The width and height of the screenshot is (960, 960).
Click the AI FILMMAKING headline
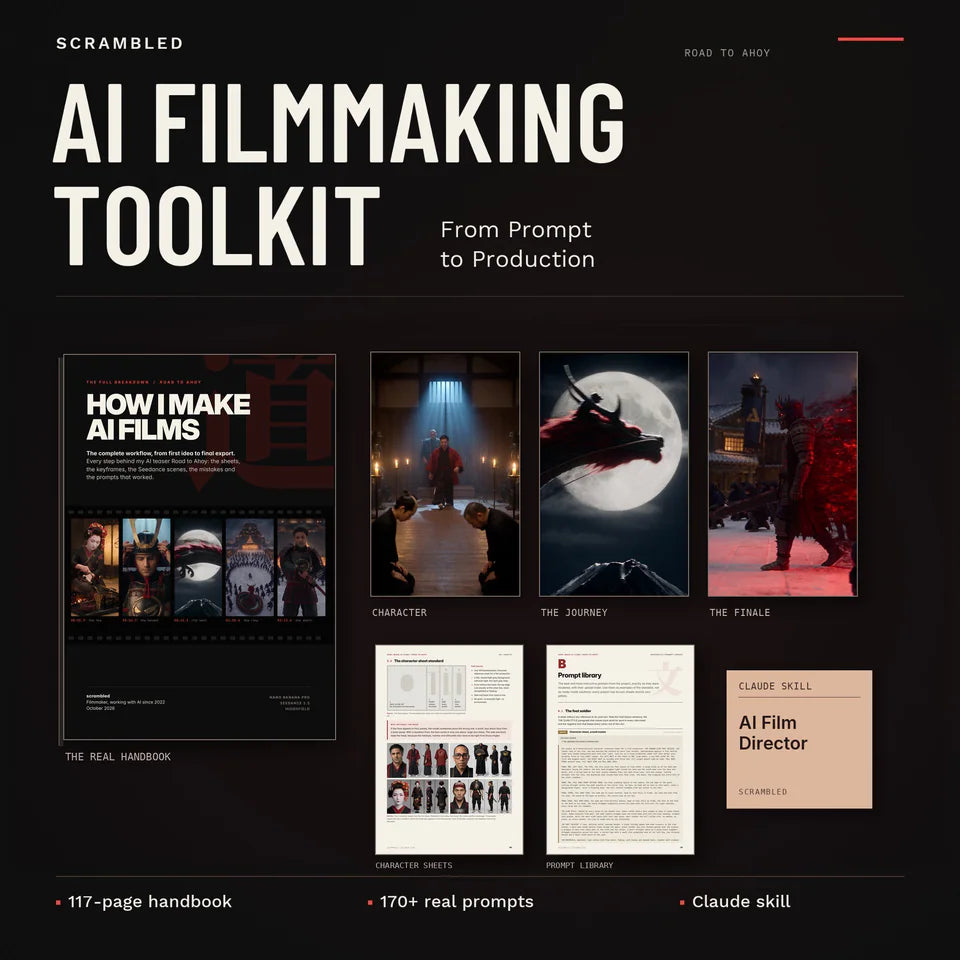pyautogui.click(x=339, y=123)
